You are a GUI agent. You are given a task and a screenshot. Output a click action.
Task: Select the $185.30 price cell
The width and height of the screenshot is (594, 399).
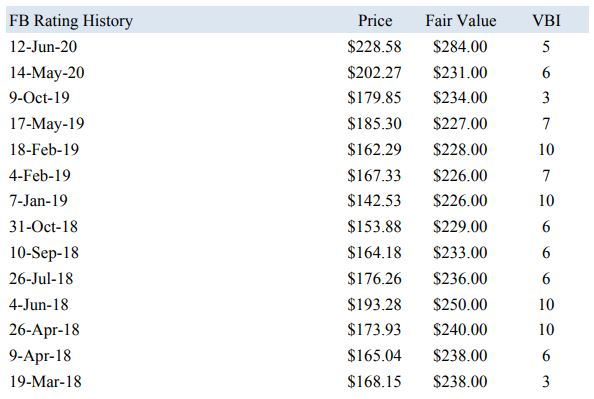(x=374, y=124)
